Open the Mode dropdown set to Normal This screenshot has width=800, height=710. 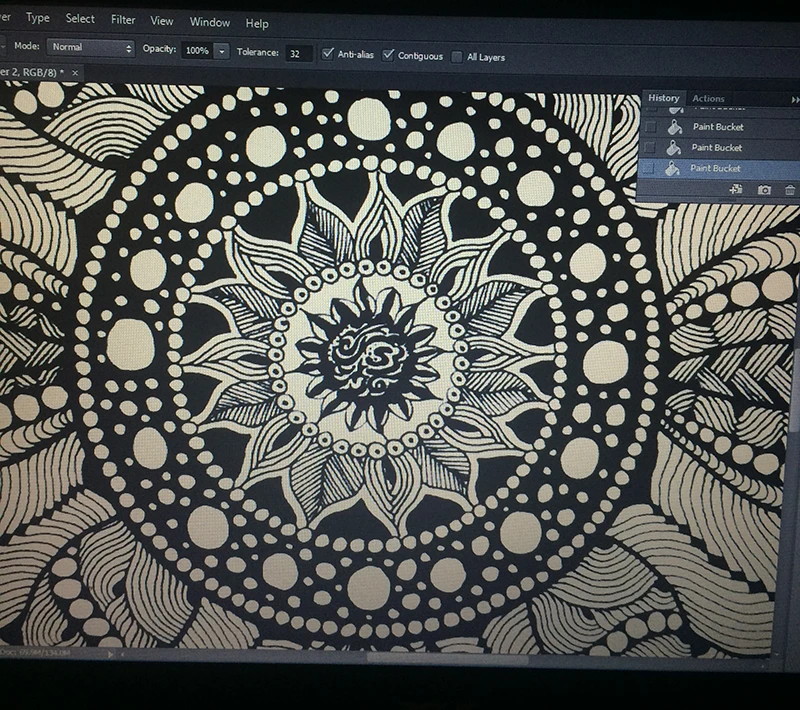tap(91, 47)
